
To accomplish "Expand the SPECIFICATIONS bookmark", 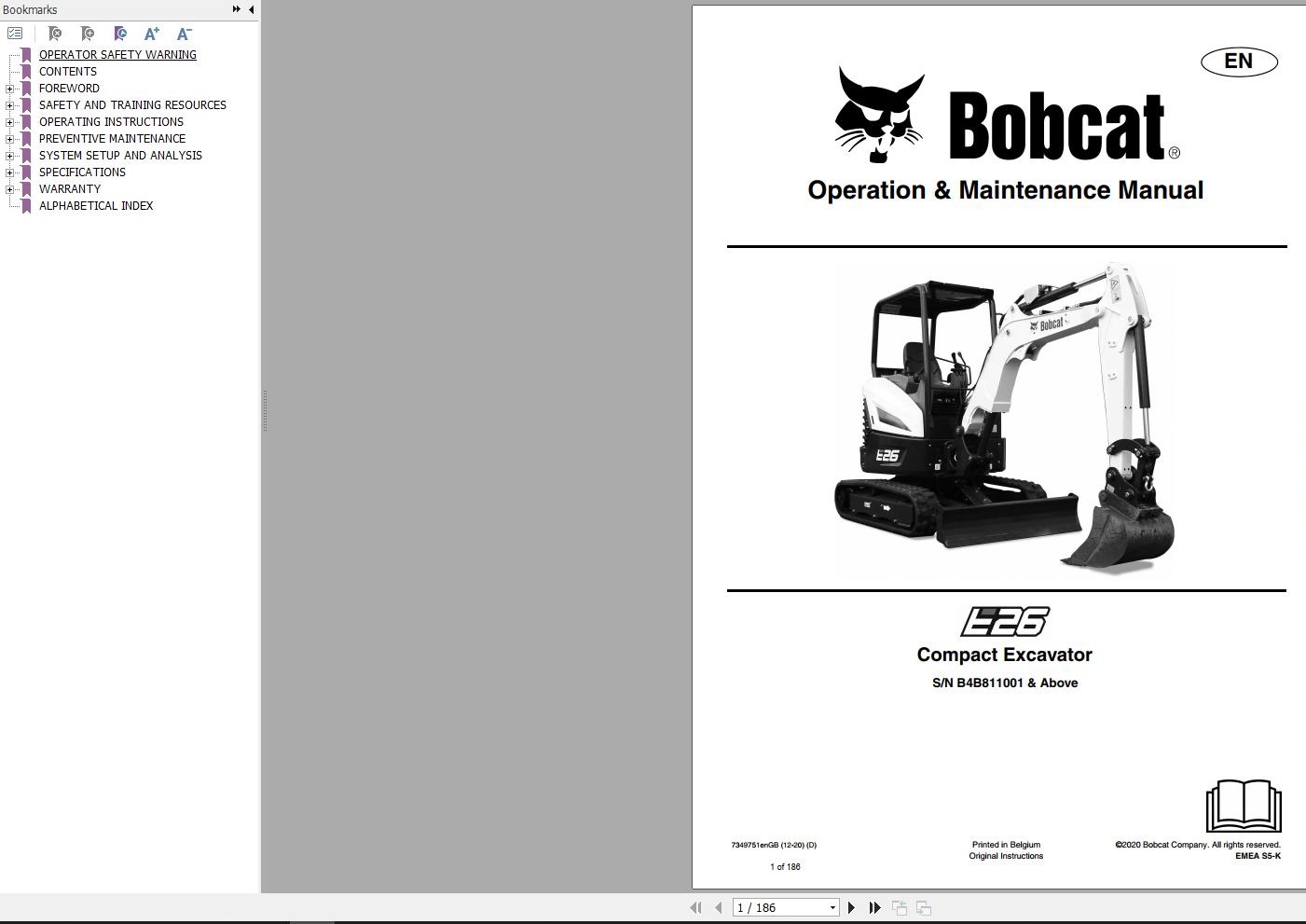I will pyautogui.click(x=10, y=172).
